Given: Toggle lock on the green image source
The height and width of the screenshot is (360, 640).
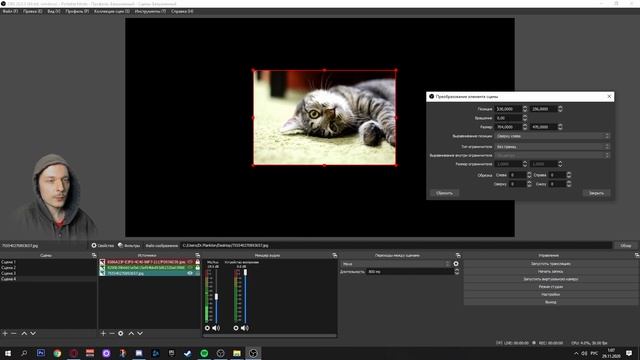Looking at the screenshot, I should click(198, 267).
